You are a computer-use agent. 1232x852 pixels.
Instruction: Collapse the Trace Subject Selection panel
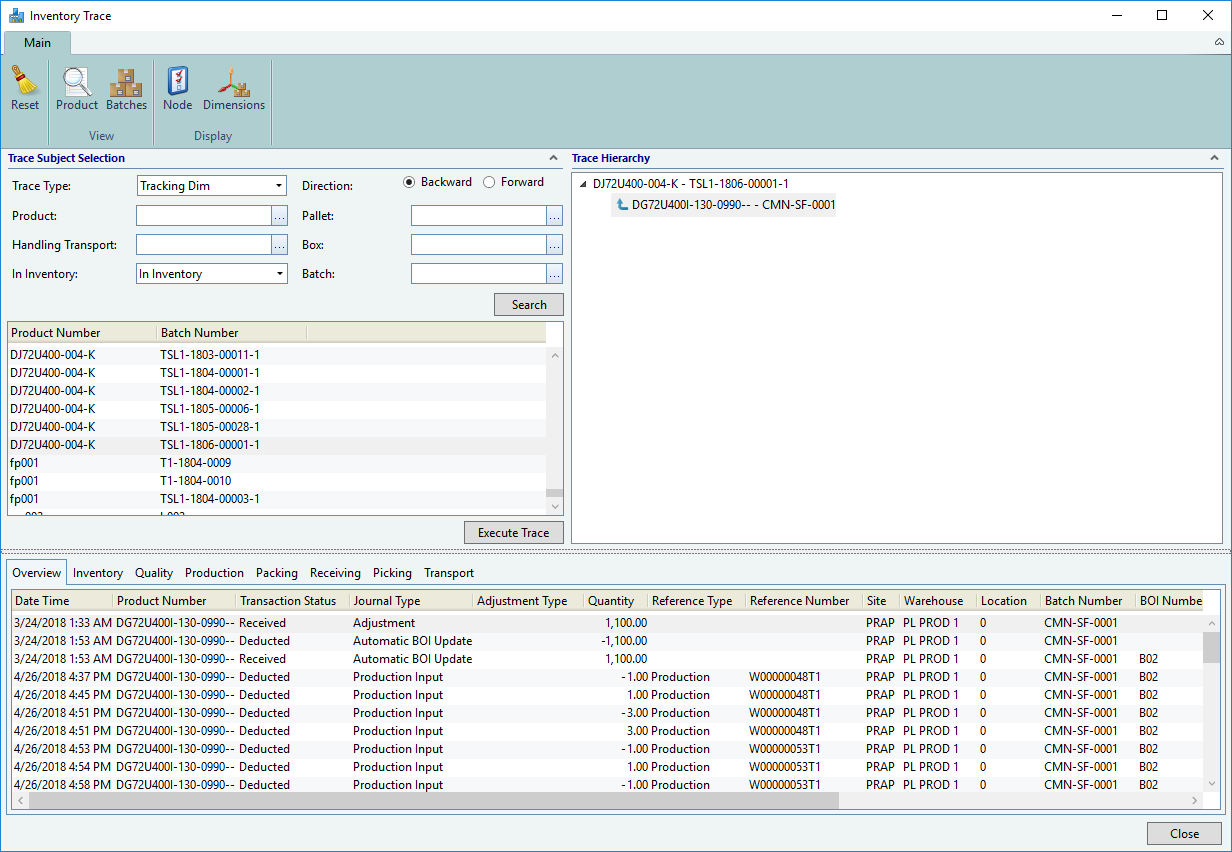[x=554, y=158]
